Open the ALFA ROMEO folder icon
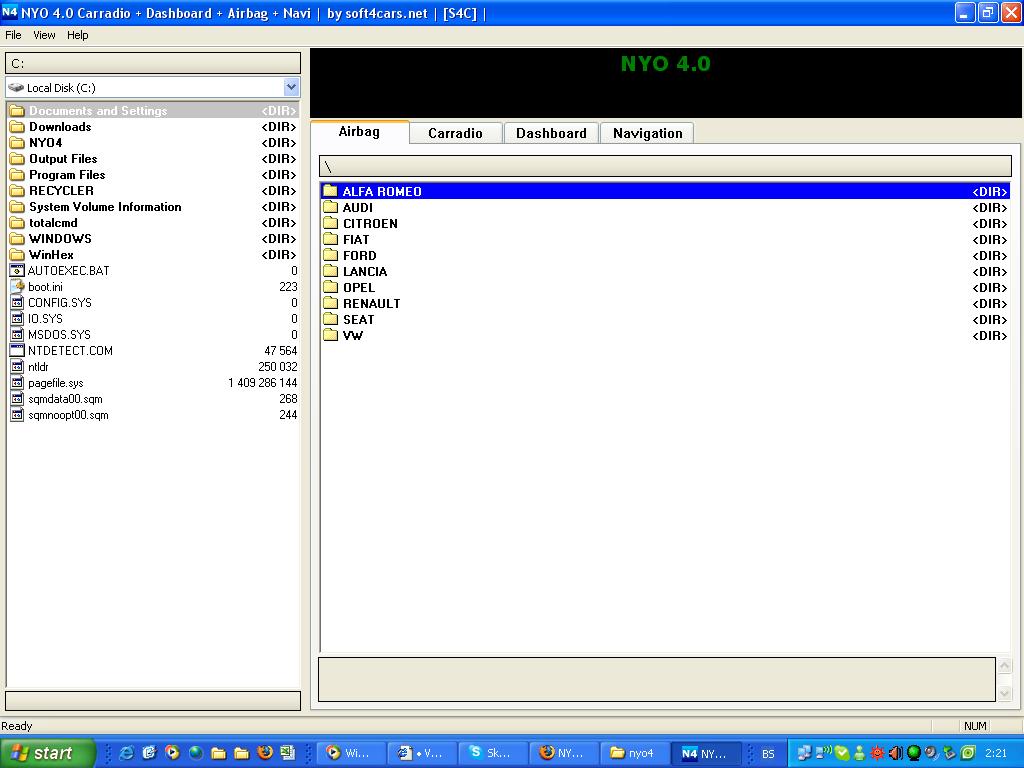Image resolution: width=1024 pixels, height=768 pixels. click(x=331, y=191)
